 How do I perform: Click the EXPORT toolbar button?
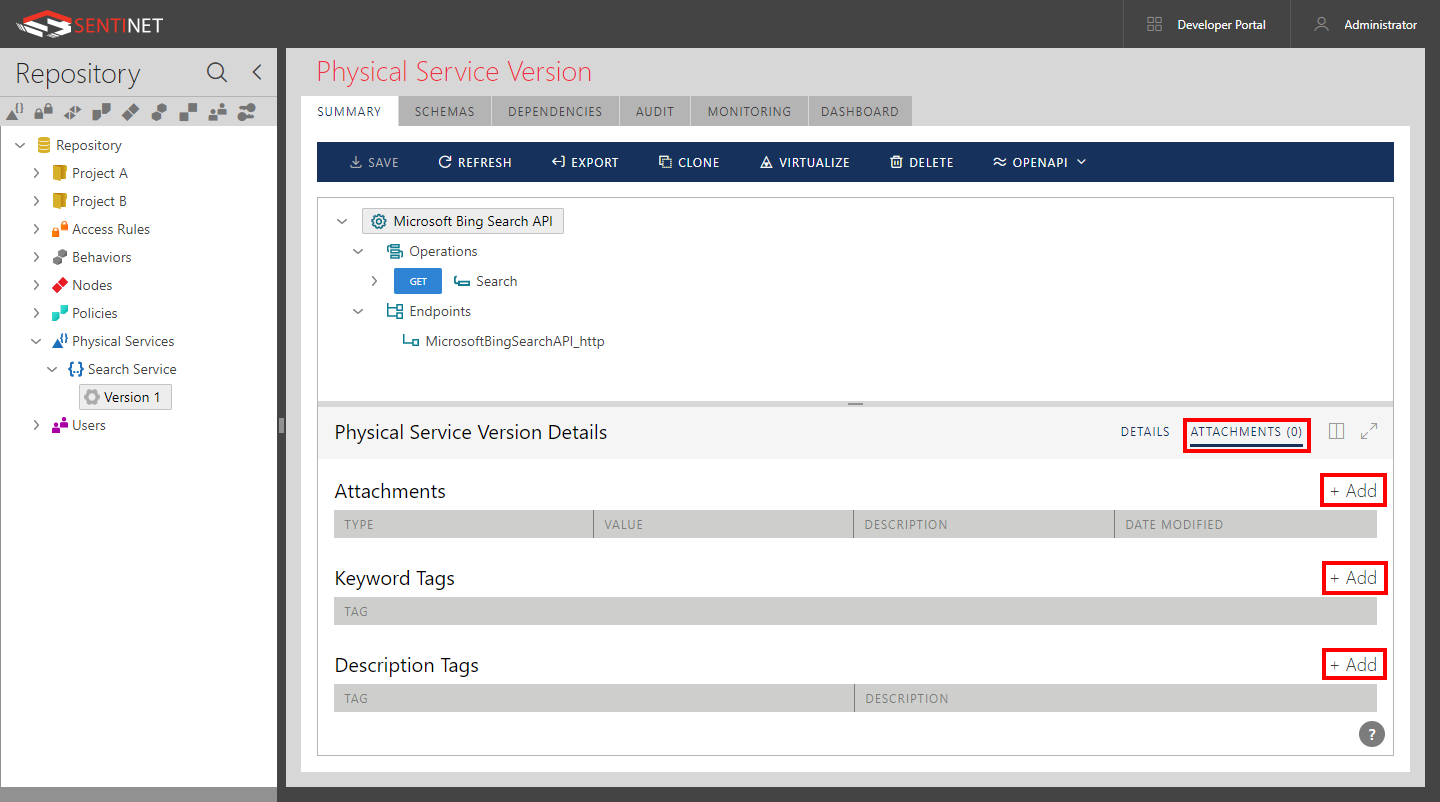585,162
